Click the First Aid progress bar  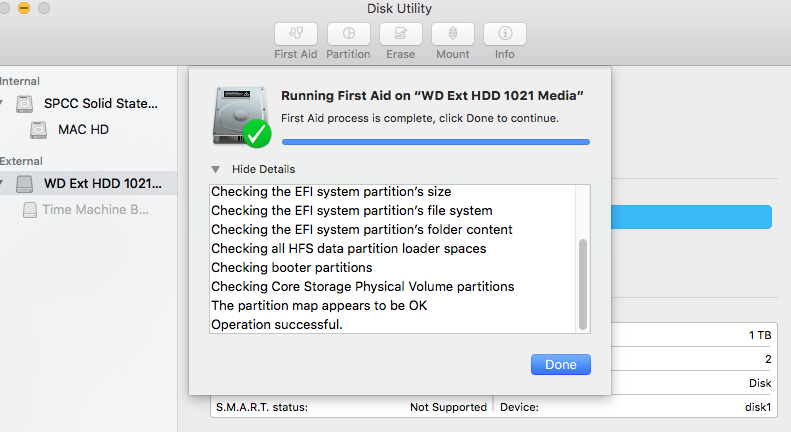pos(435,142)
